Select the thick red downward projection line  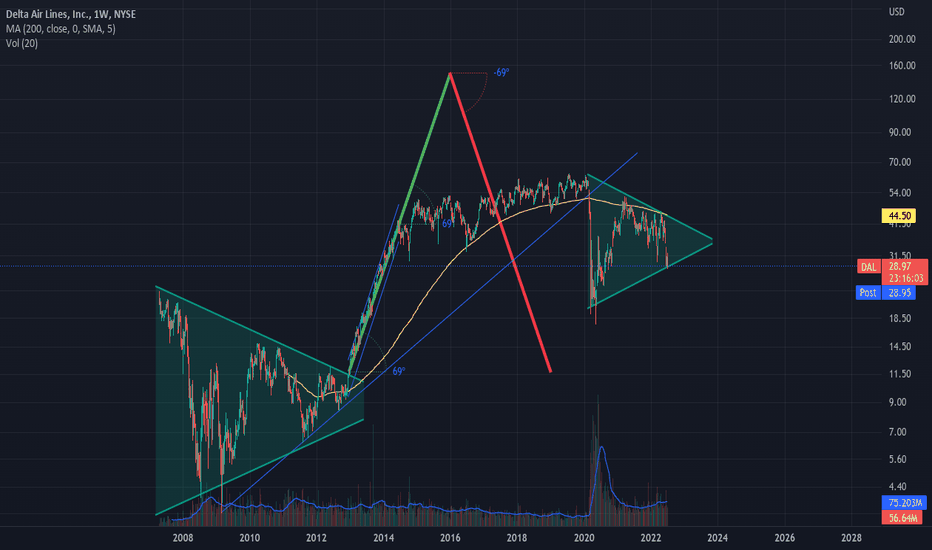coord(500,222)
